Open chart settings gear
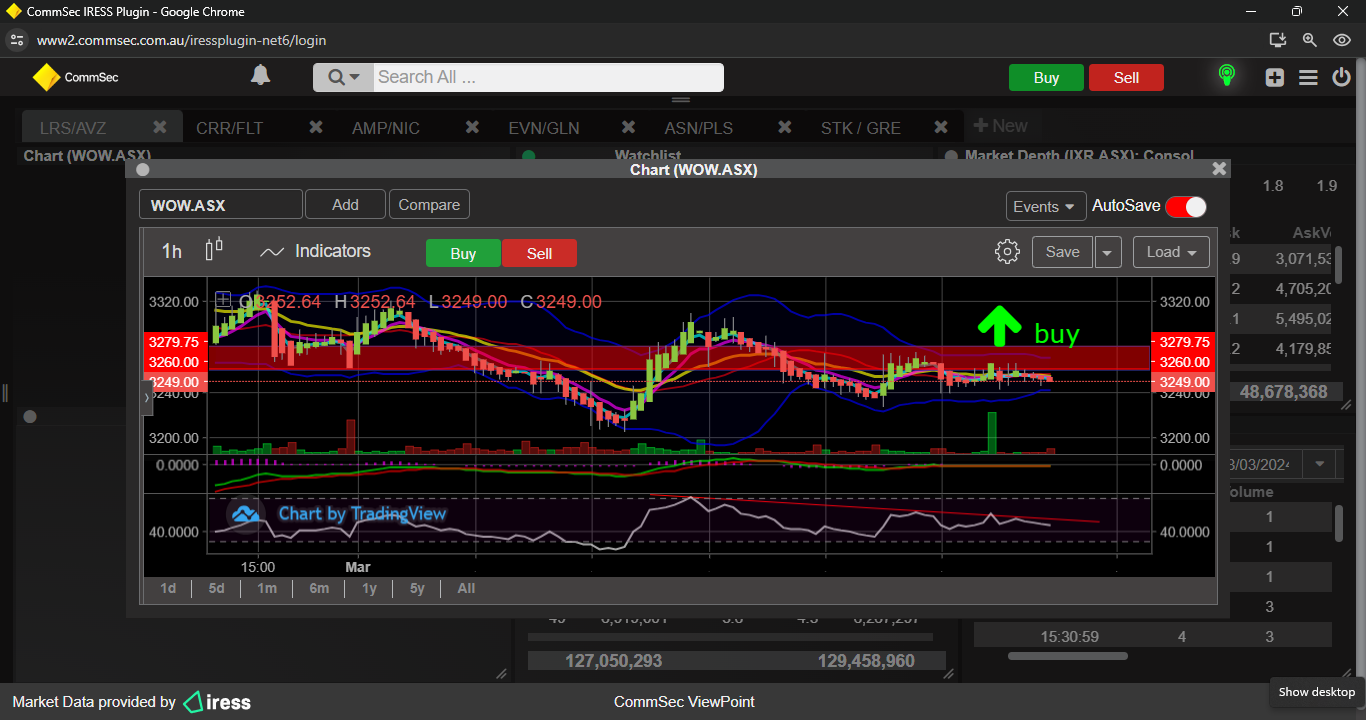 (1007, 252)
